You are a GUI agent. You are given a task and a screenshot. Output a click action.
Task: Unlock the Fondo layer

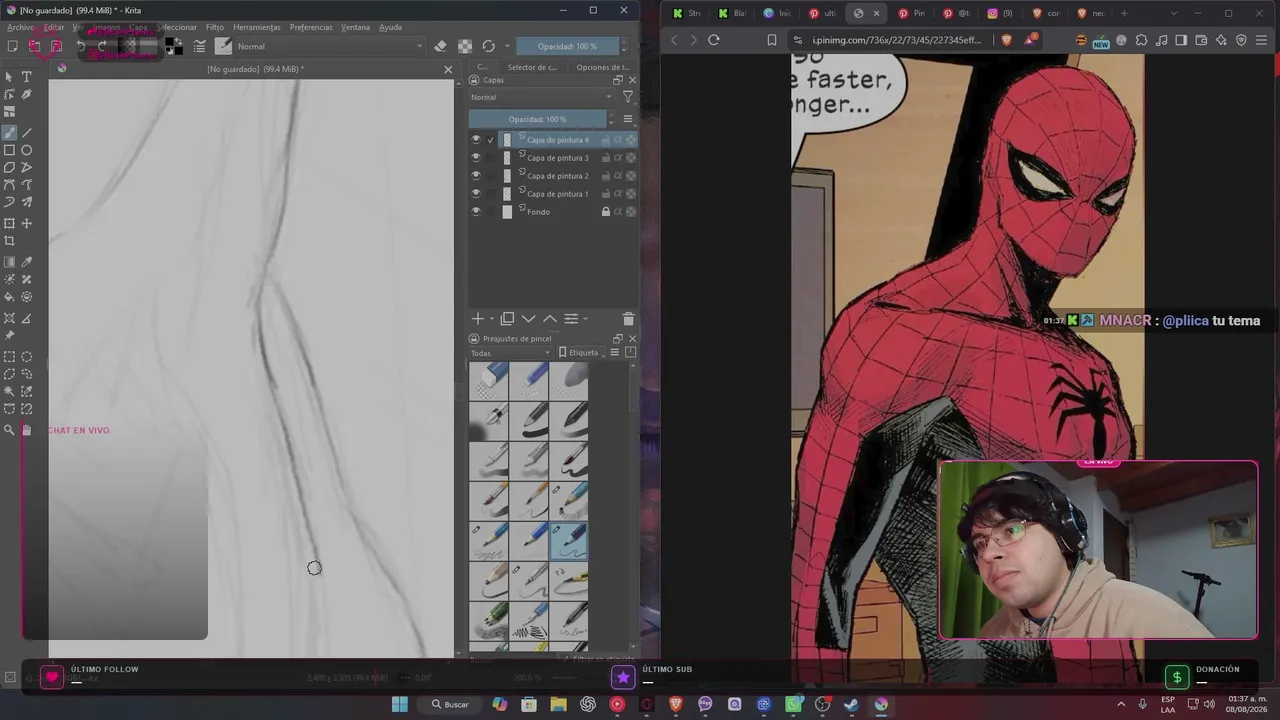(x=605, y=212)
